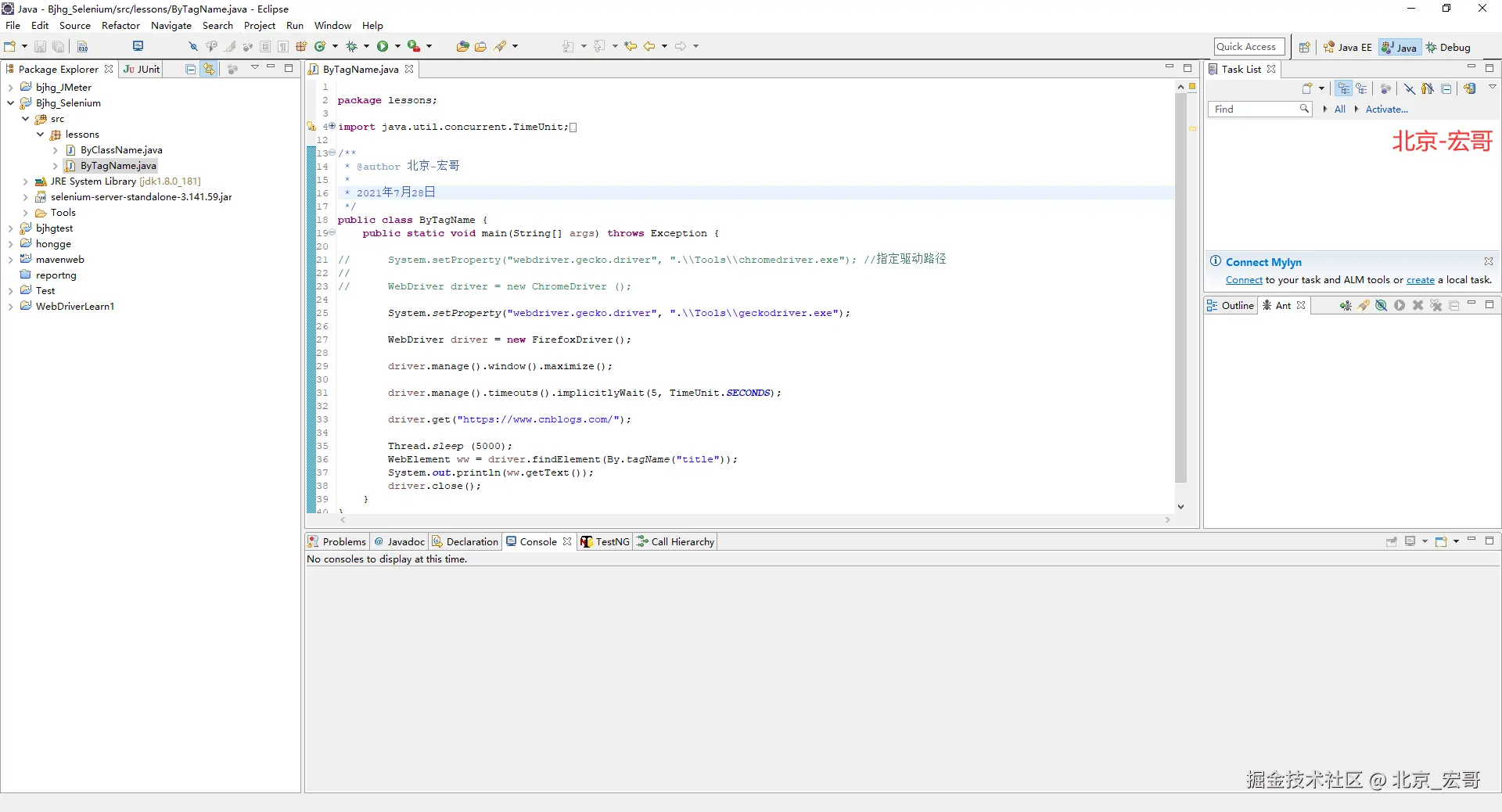
Task: Switch to the Debug perspective
Action: [1448, 48]
